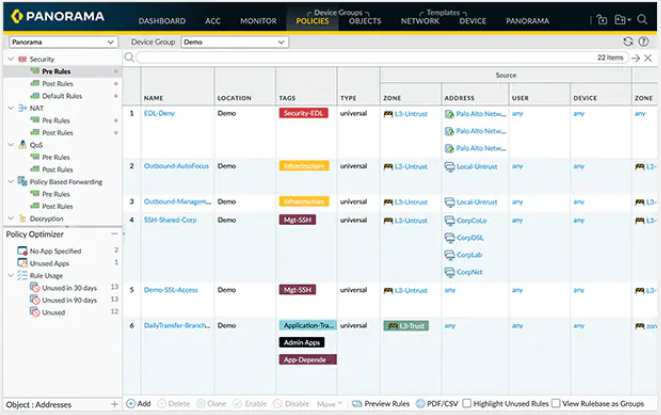
Task: Collapse the Policy Based Forwarding node
Action: tap(11, 182)
